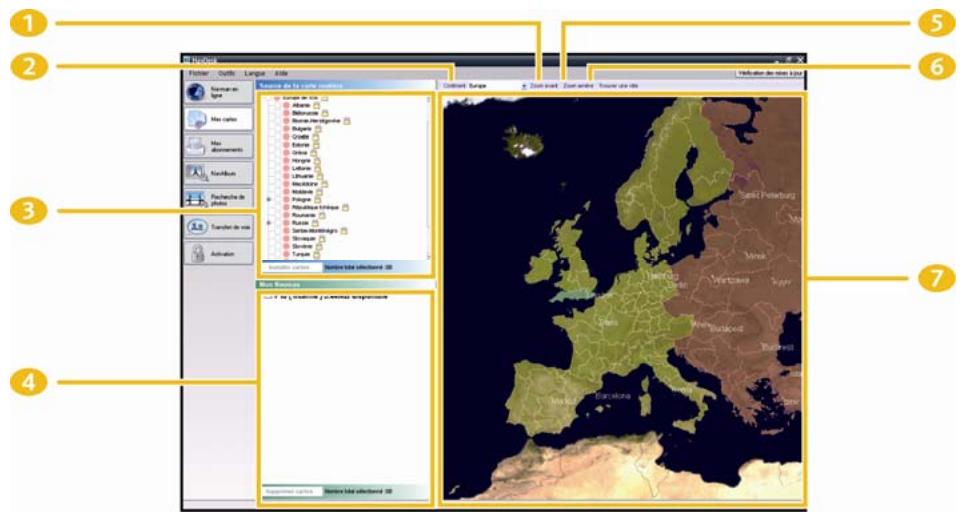Open the Mes abonnements sidebar icon
The image size is (962, 514).
pyautogui.click(x=197, y=146)
